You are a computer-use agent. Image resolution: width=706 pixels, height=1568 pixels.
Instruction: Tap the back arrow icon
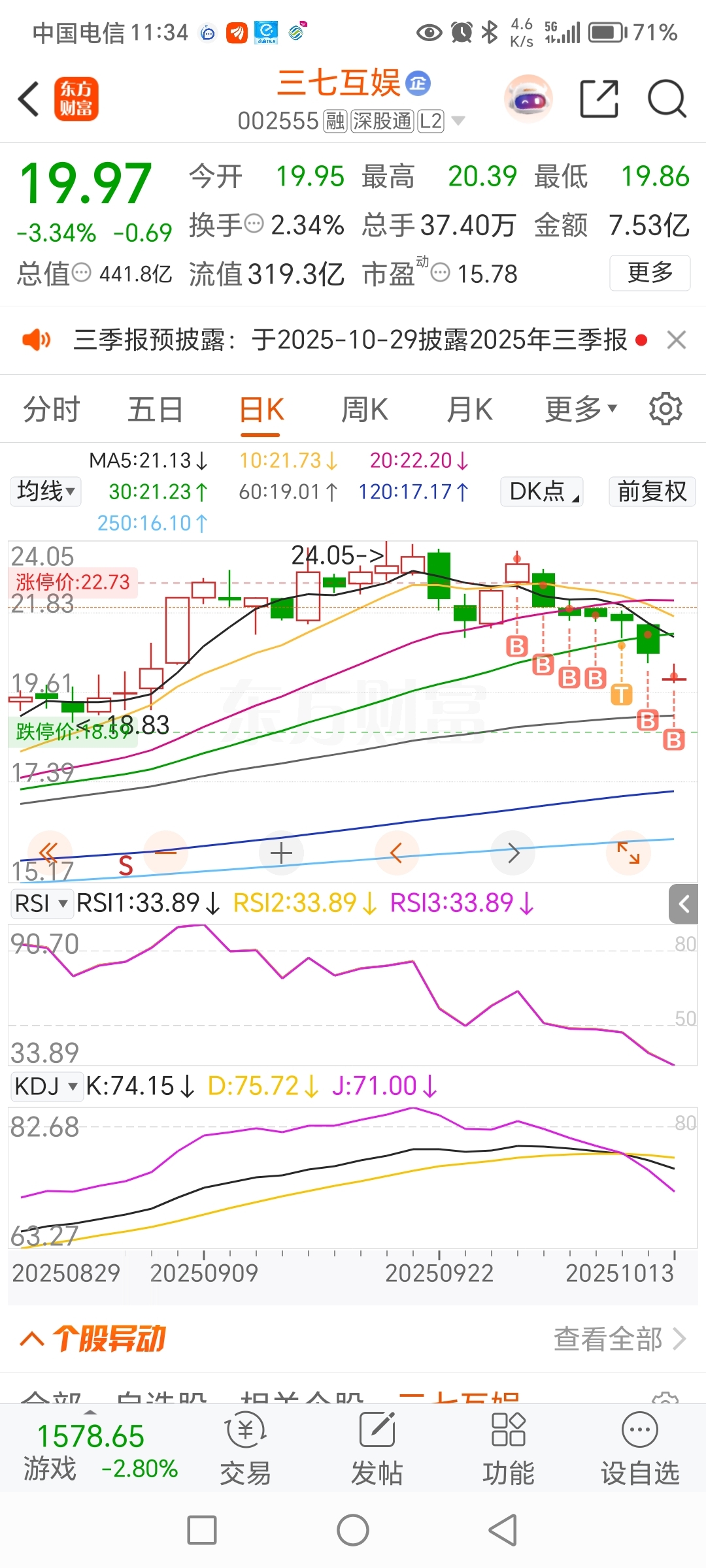pyautogui.click(x=28, y=99)
